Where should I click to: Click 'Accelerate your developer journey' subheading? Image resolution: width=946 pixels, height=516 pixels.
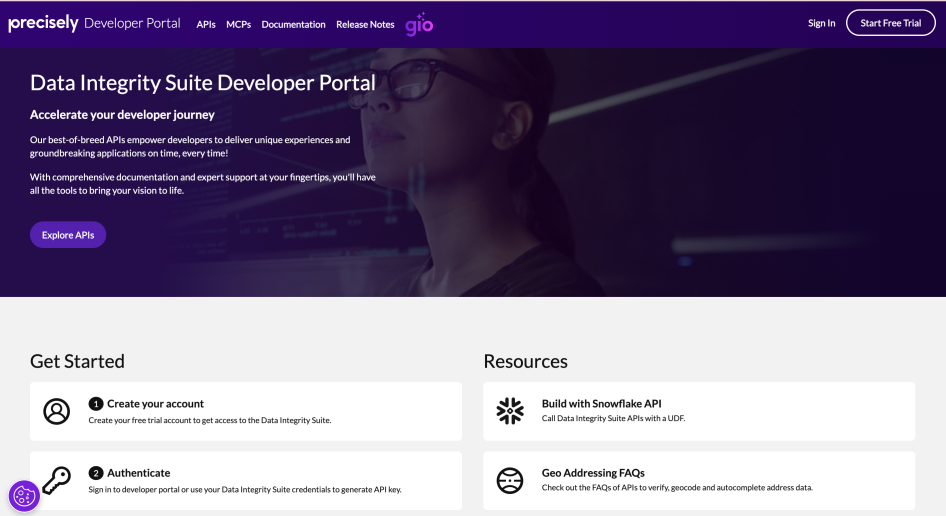pyautogui.click(x=122, y=115)
